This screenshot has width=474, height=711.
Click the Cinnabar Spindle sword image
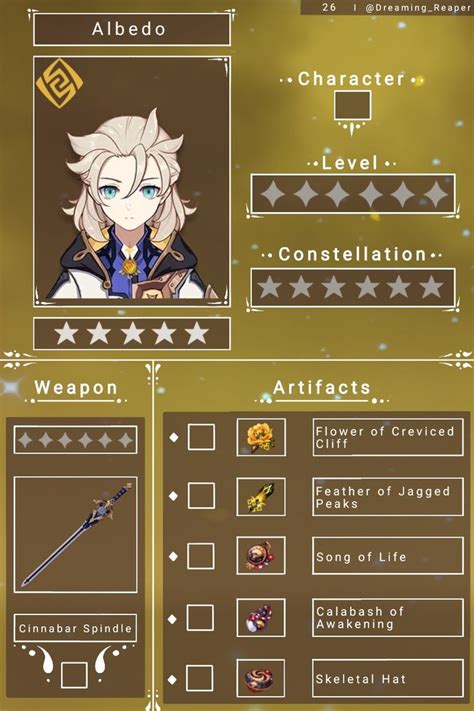pos(75,535)
